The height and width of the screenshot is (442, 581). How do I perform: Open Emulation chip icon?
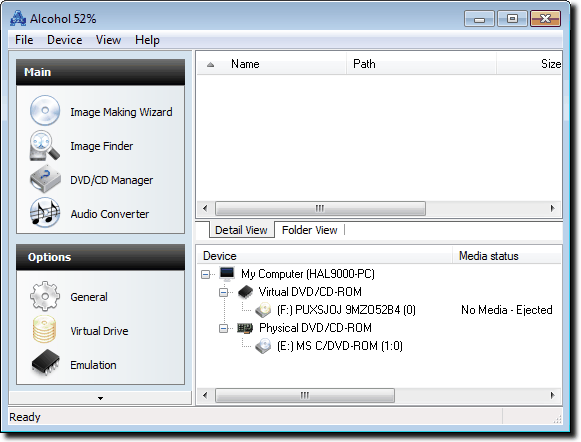click(46, 362)
